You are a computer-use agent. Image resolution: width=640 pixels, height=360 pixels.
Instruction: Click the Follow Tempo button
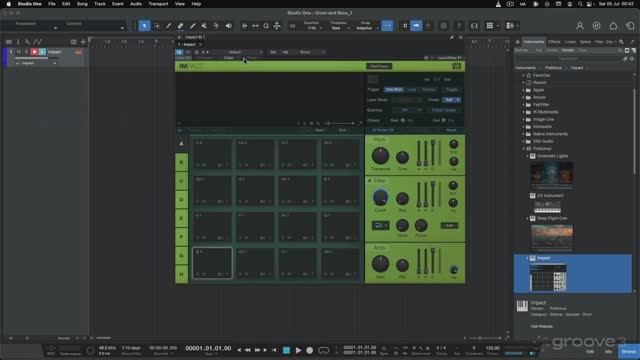pyautogui.click(x=444, y=110)
